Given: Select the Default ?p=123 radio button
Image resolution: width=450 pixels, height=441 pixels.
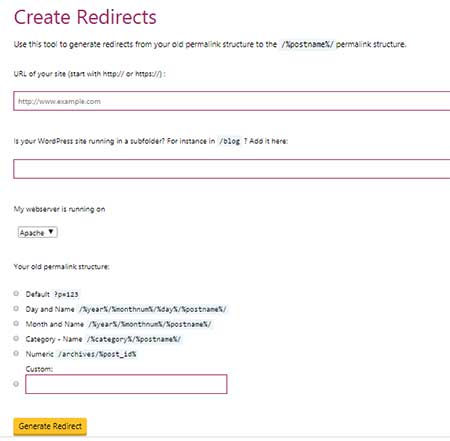Looking at the screenshot, I should pos(16,294).
